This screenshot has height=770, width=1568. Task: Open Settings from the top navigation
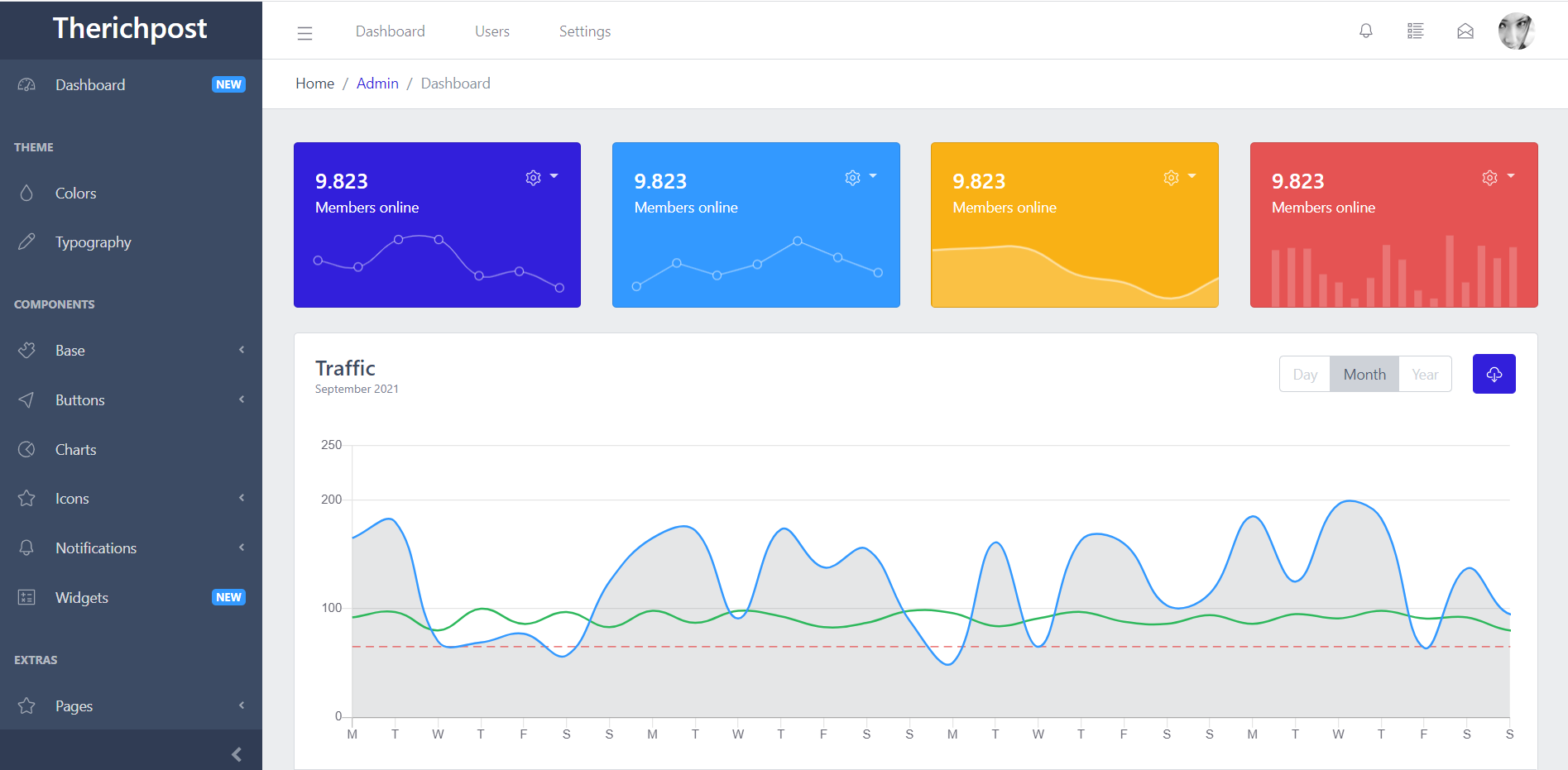click(584, 31)
